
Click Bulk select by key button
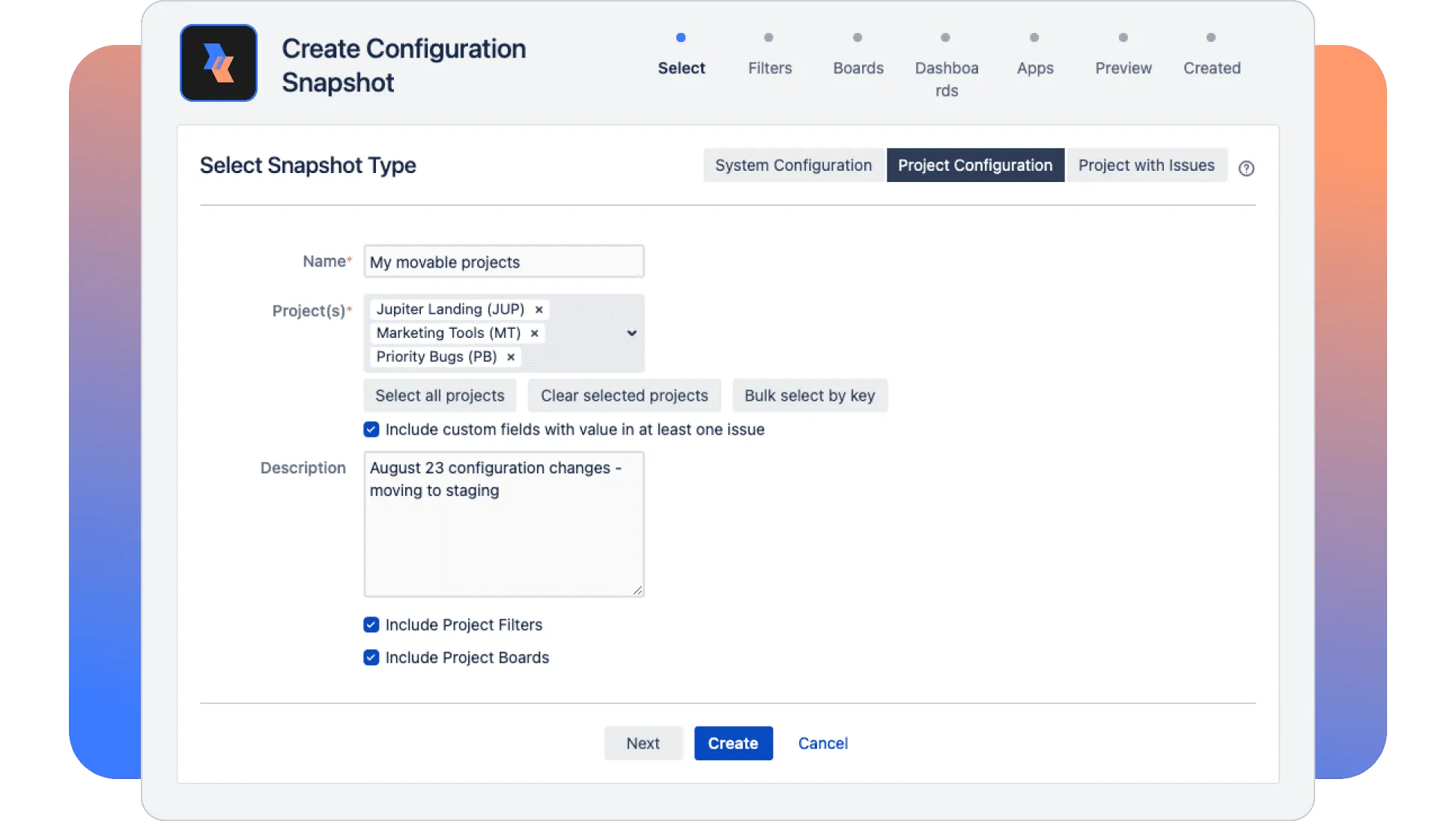coord(809,396)
